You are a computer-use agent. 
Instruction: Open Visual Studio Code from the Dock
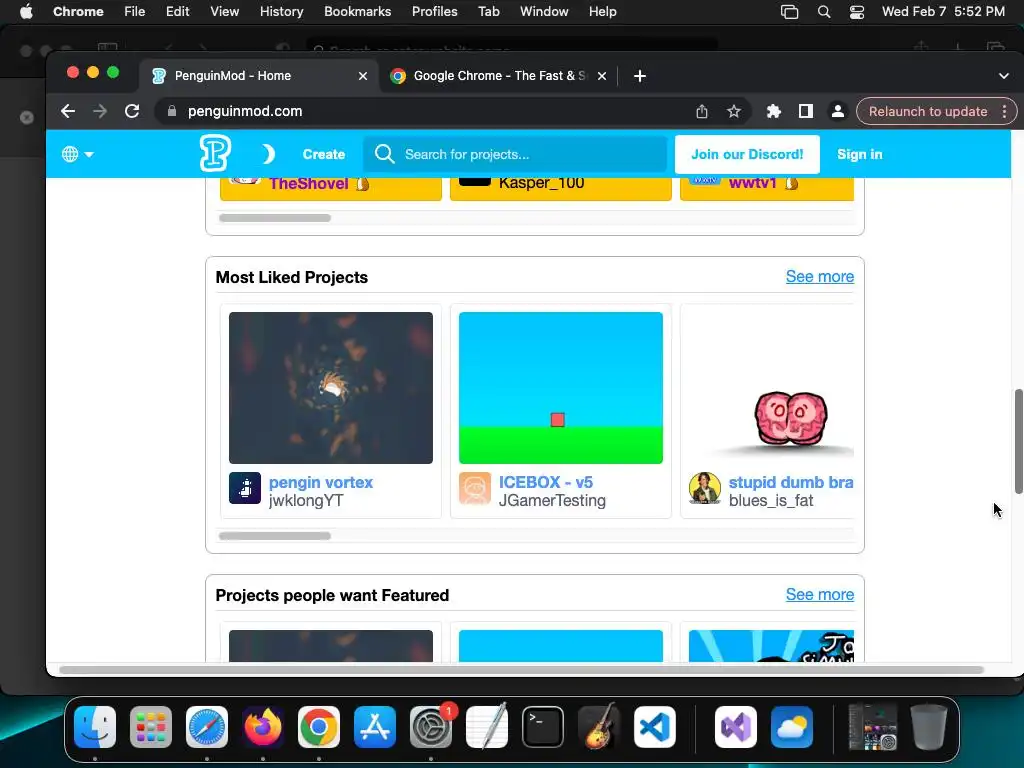(x=655, y=726)
